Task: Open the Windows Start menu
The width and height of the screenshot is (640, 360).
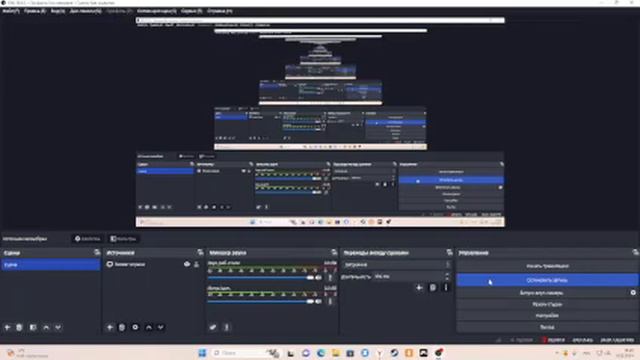Action: point(202,353)
